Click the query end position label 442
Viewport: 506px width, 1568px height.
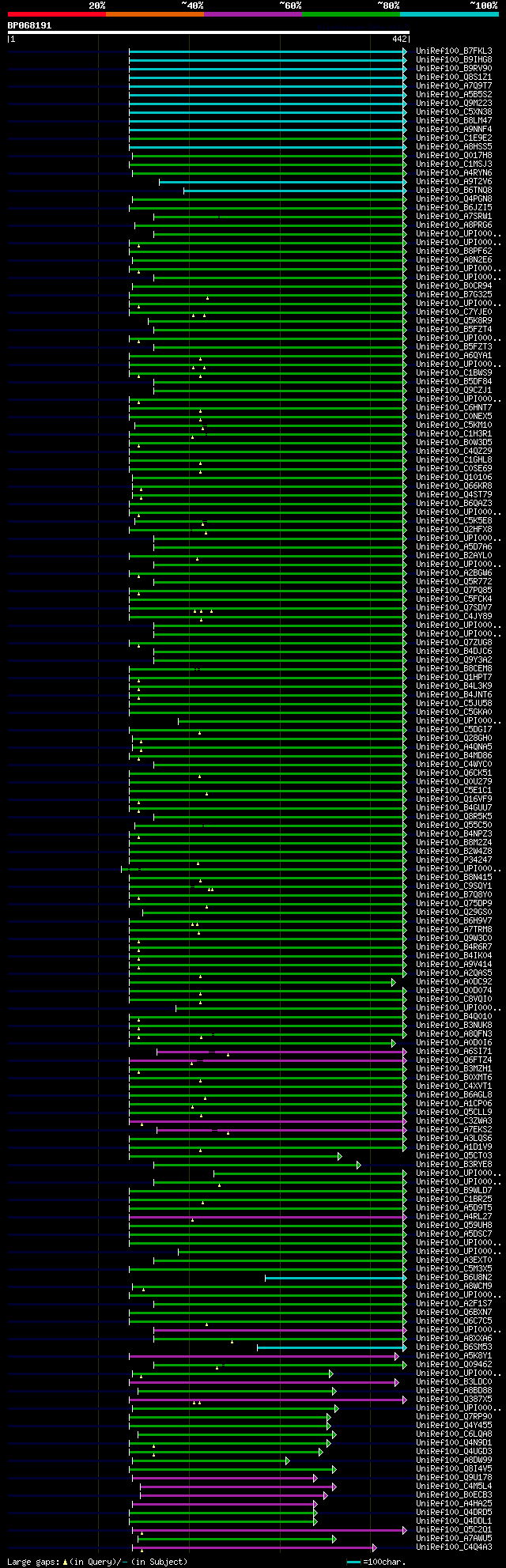pos(398,39)
